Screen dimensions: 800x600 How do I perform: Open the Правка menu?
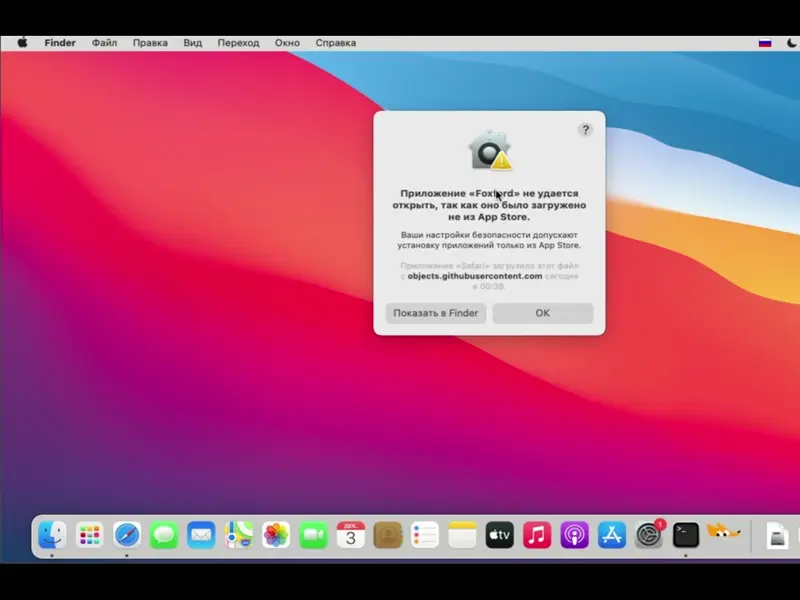[x=151, y=43]
